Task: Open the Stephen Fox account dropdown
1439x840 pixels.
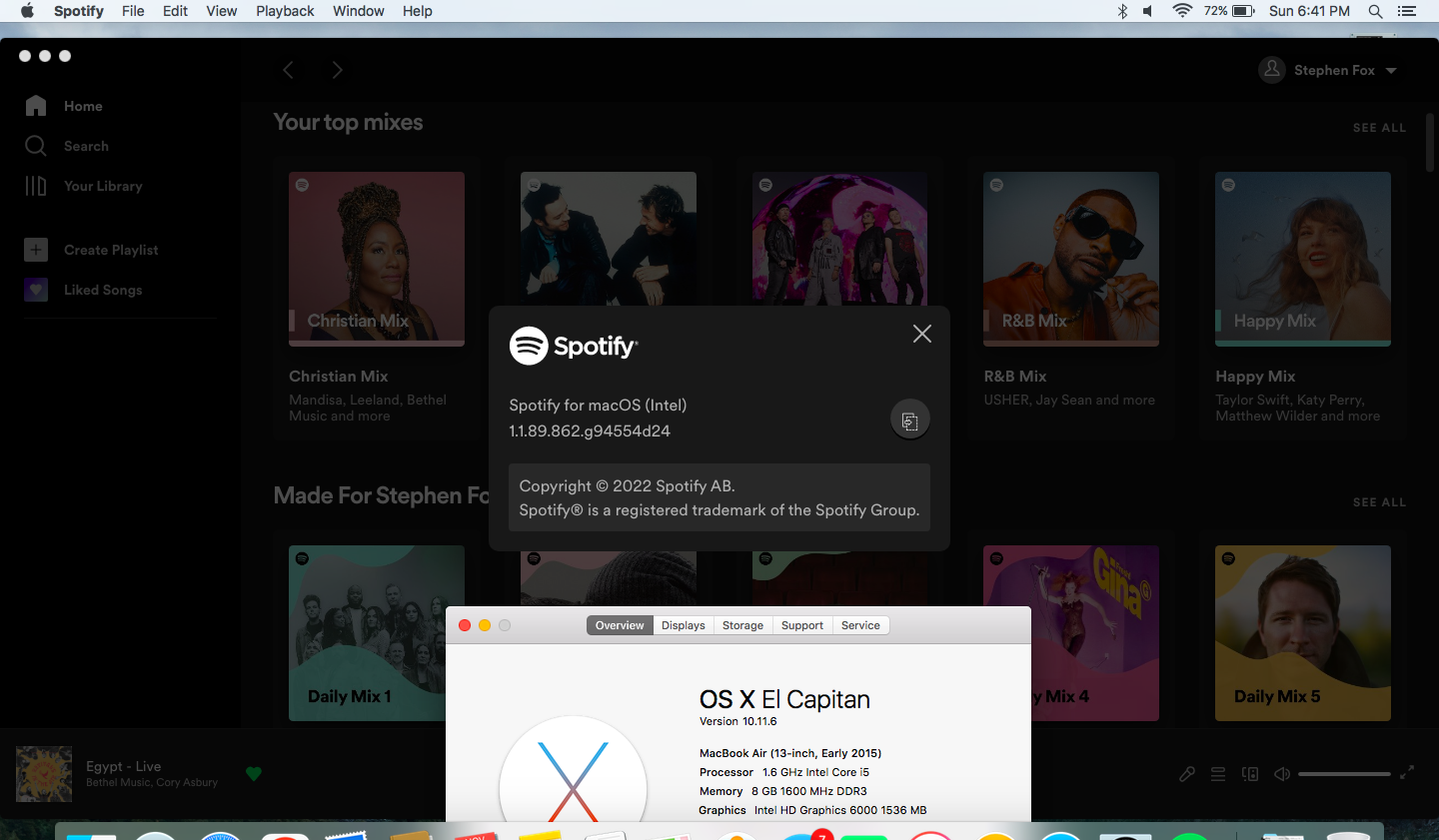Action: click(1328, 70)
